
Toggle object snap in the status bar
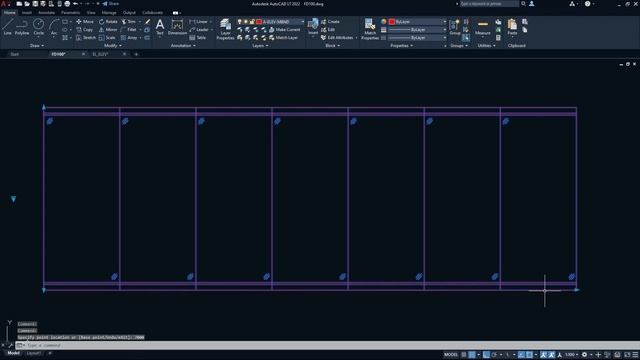tap(529, 355)
